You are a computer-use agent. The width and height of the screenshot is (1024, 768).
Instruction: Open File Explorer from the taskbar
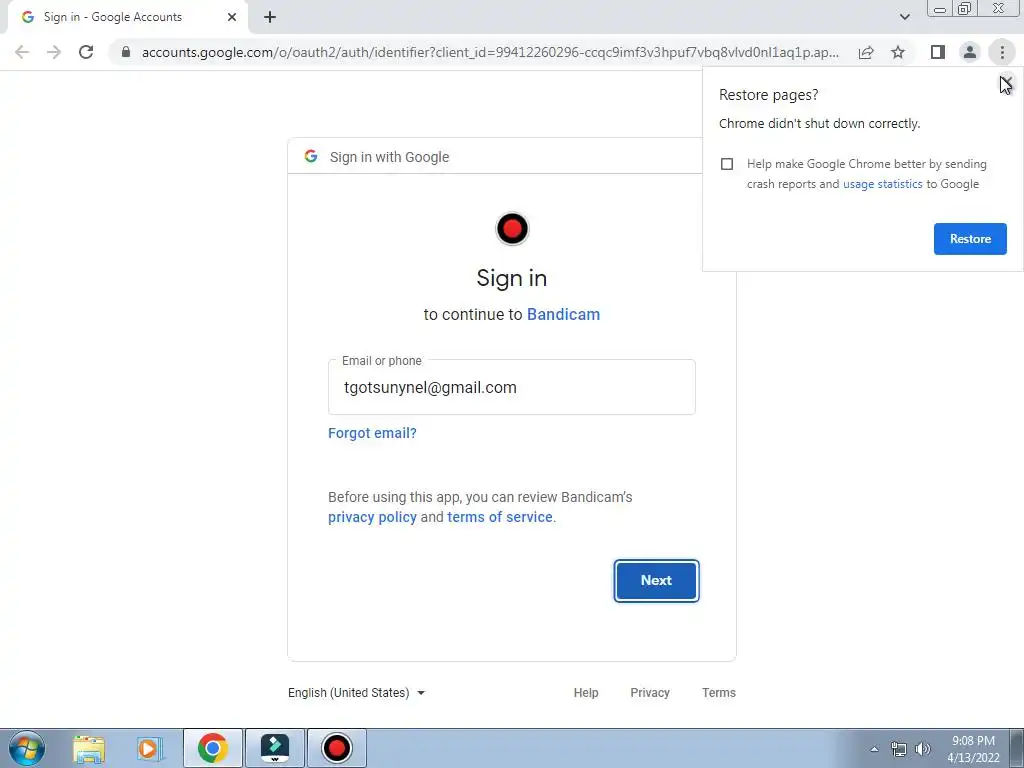point(89,748)
